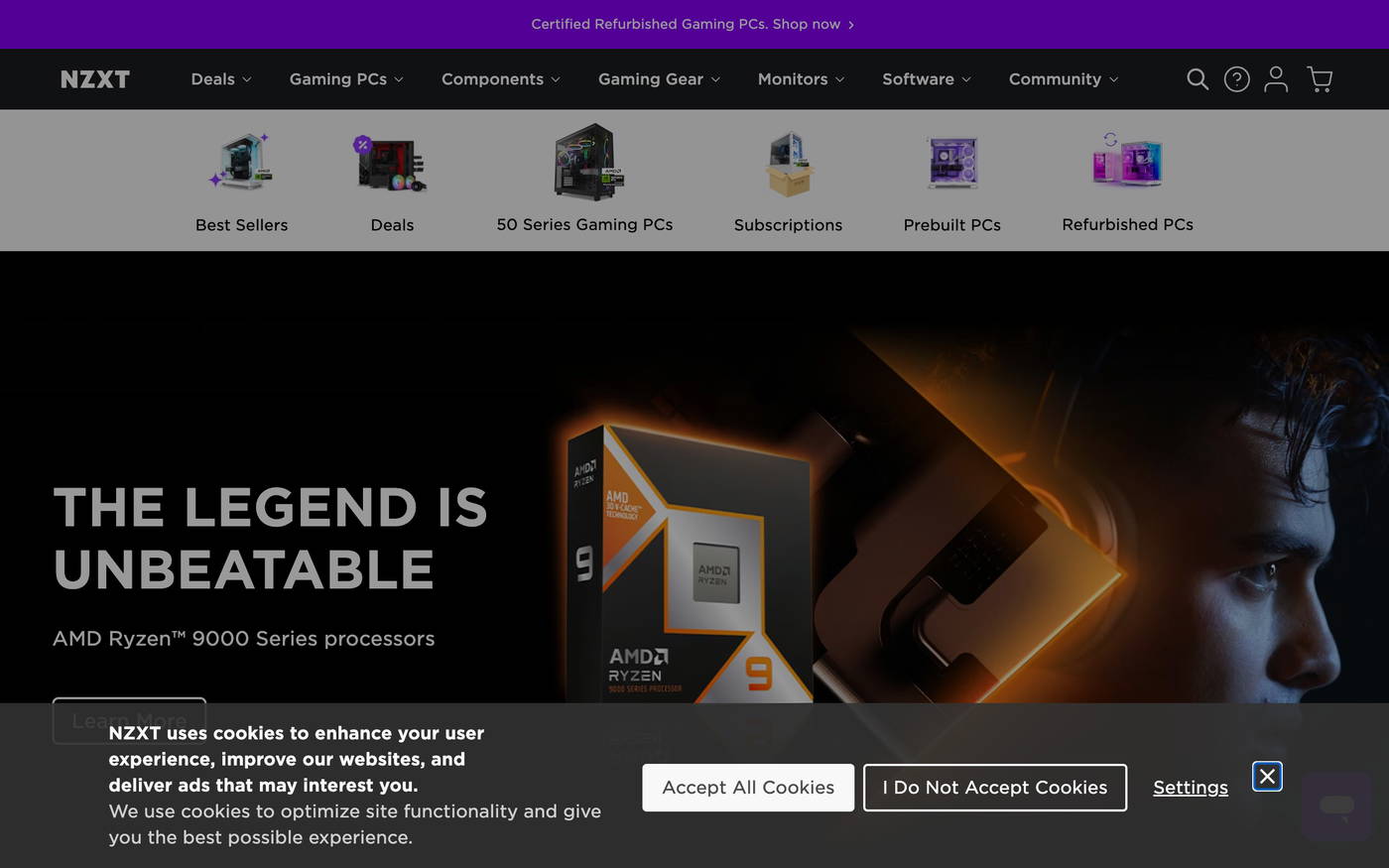1389x868 pixels.
Task: Open the Software dropdown menu
Action: click(x=925, y=78)
